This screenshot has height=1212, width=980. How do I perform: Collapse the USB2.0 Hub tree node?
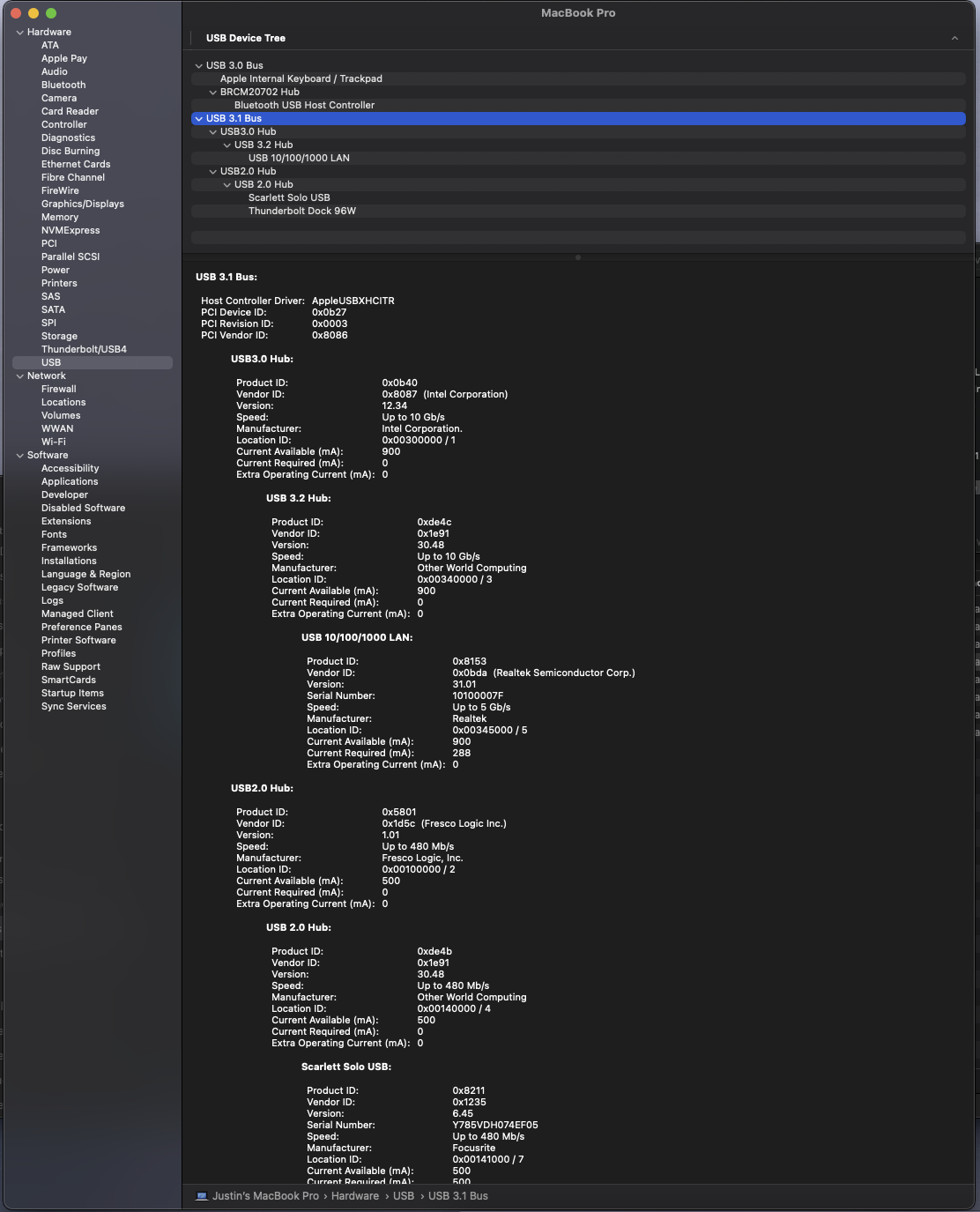(x=212, y=172)
